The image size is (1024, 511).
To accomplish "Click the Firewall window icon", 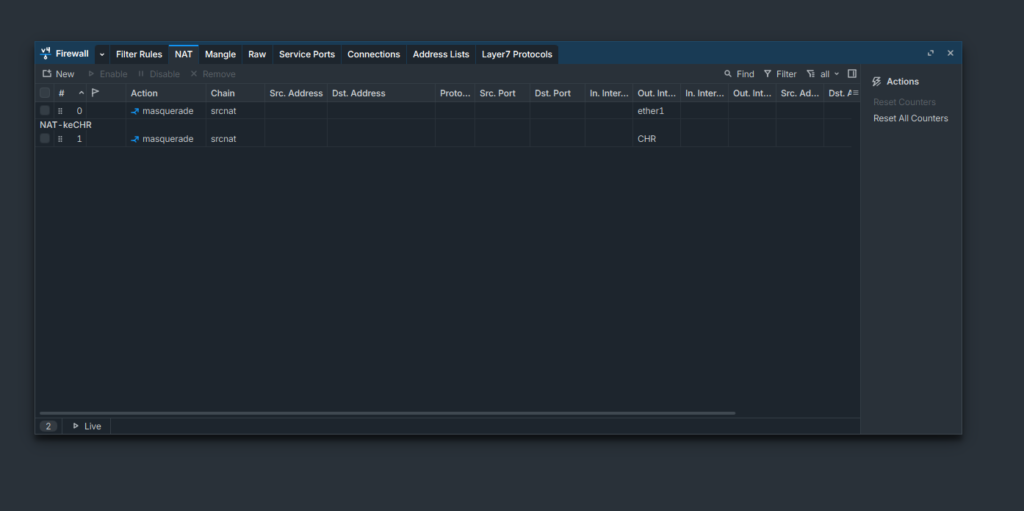I will pyautogui.click(x=46, y=54).
